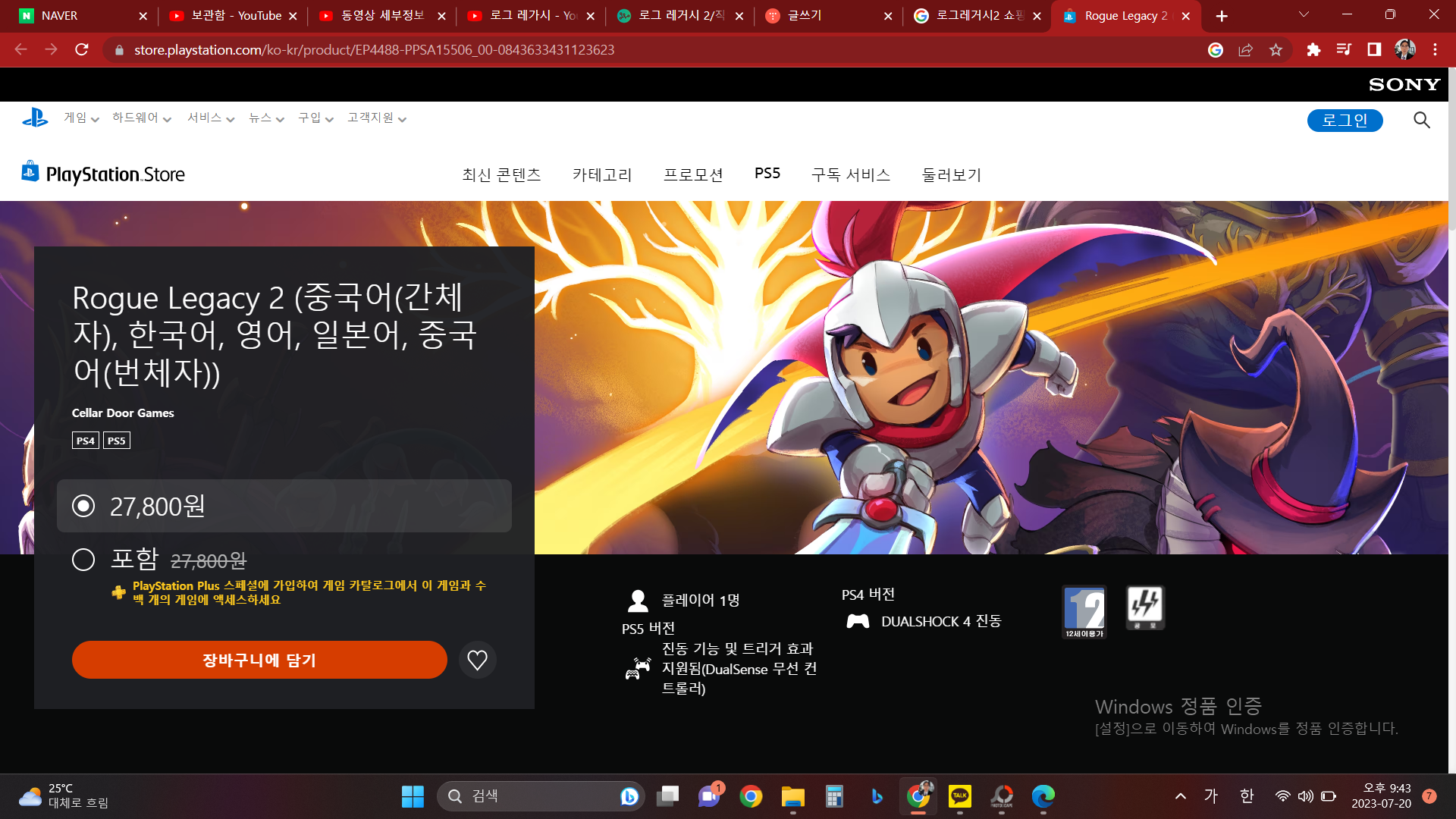Open File Explorer from the taskbar

[x=792, y=796]
